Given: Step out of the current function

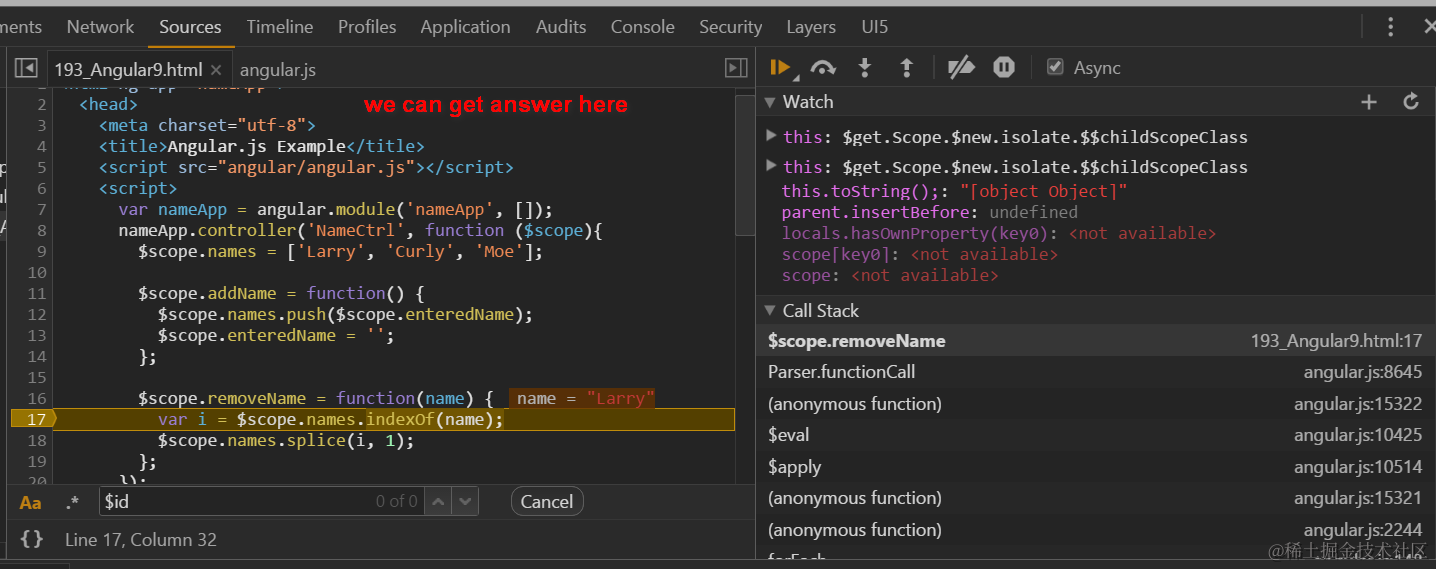Looking at the screenshot, I should [907, 67].
